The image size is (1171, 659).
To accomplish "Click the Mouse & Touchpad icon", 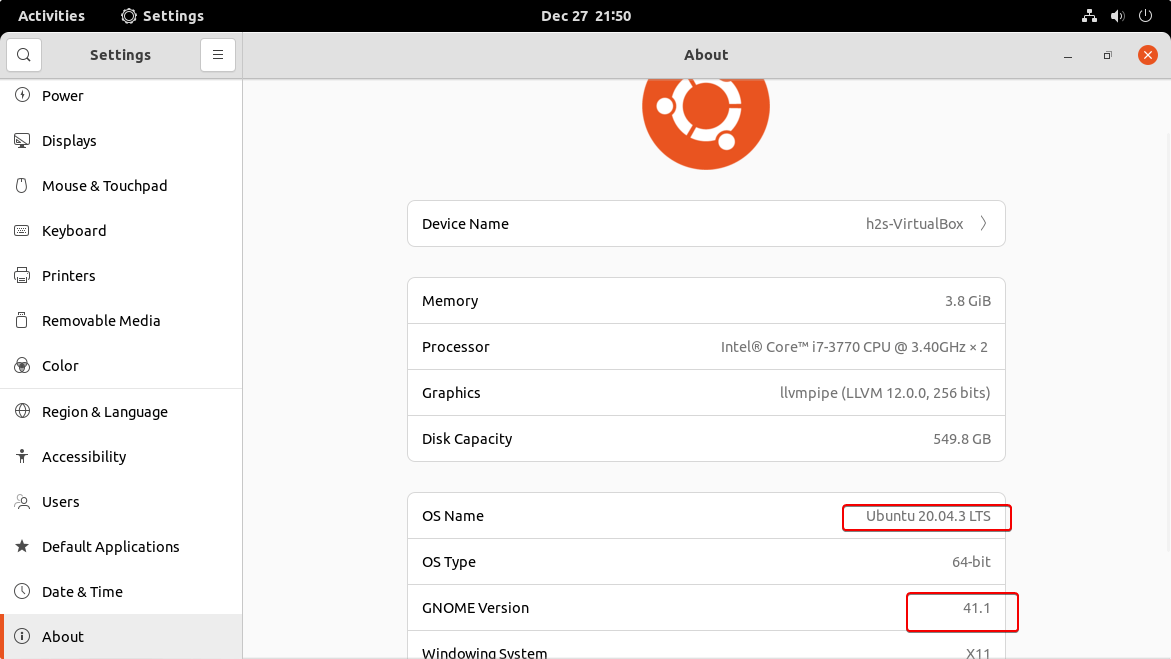I will coord(22,185).
